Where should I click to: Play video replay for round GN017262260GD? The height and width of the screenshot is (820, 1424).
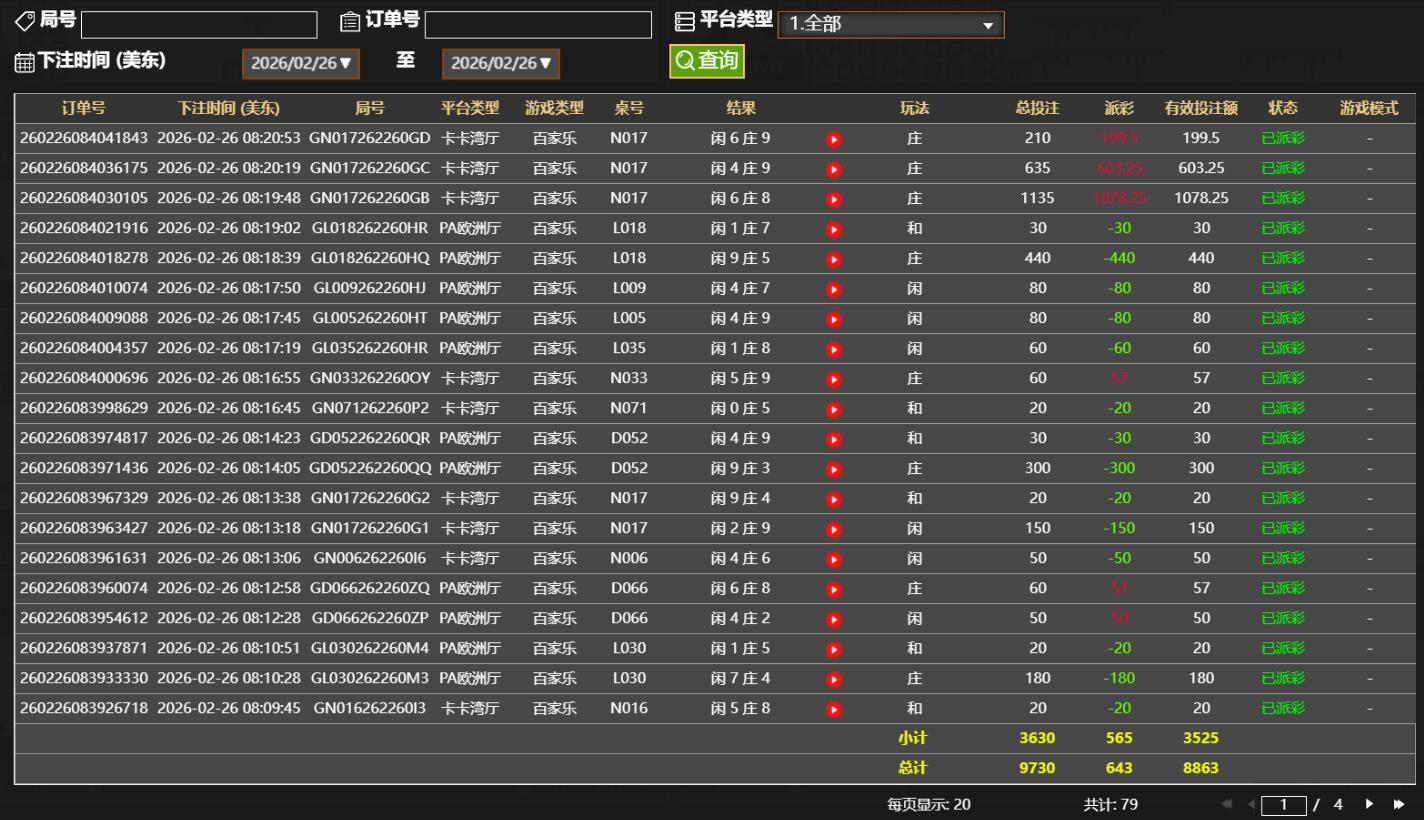click(x=834, y=139)
